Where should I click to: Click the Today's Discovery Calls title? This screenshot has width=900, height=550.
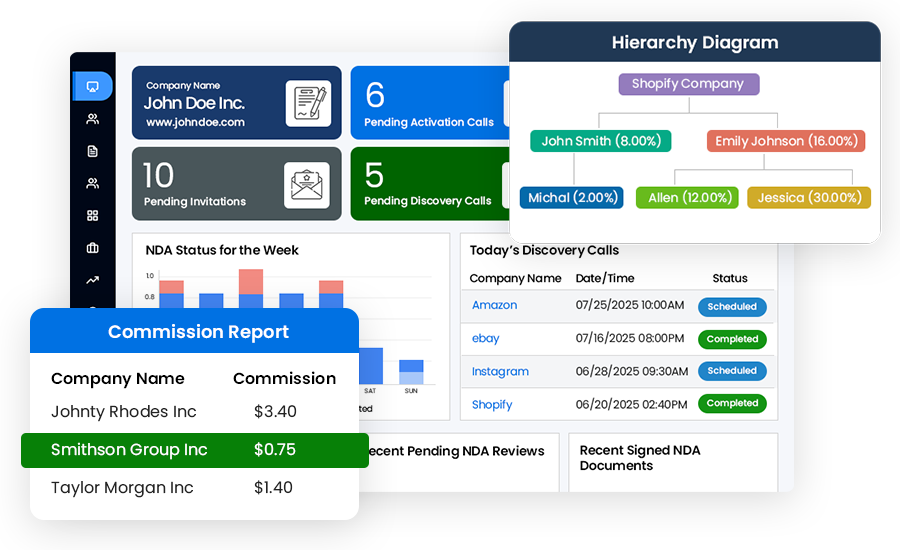(544, 250)
